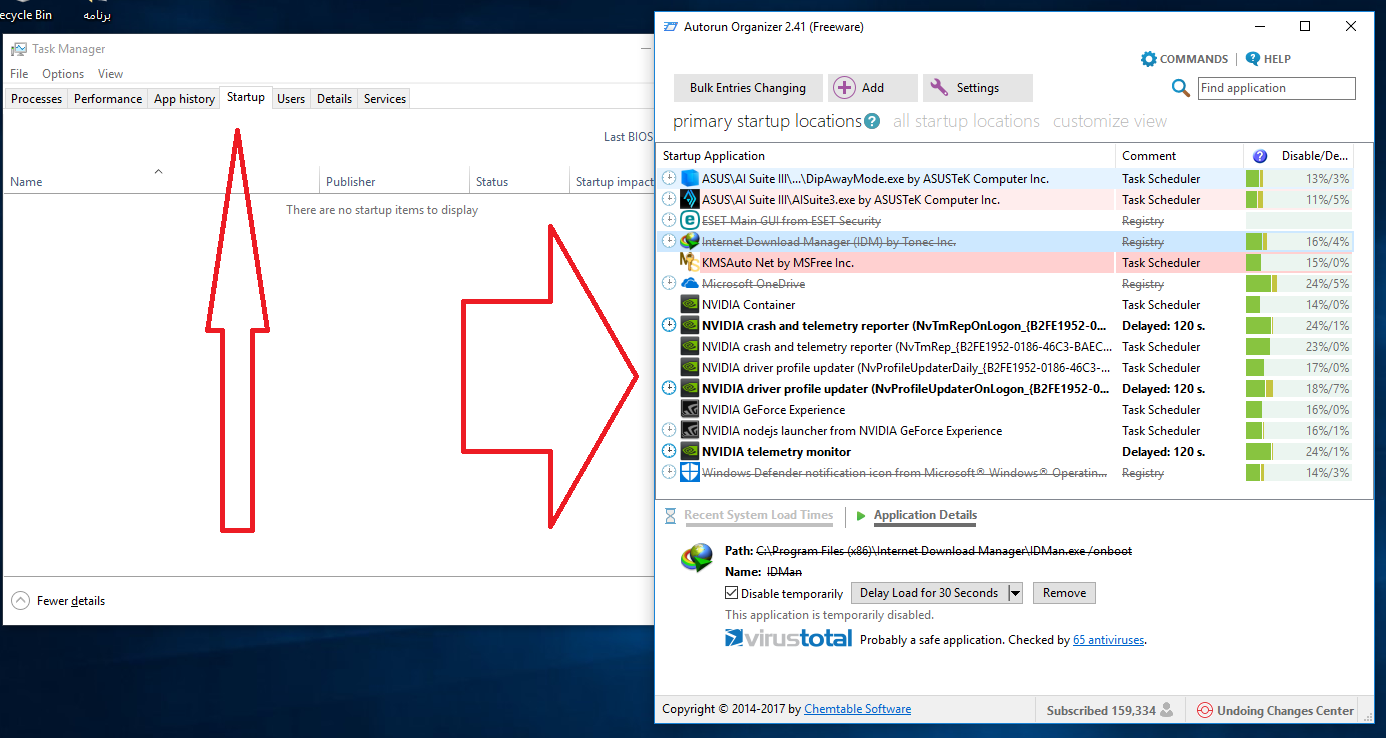Click the green play icon by Application Details
The width and height of the screenshot is (1386, 738).
[860, 516]
